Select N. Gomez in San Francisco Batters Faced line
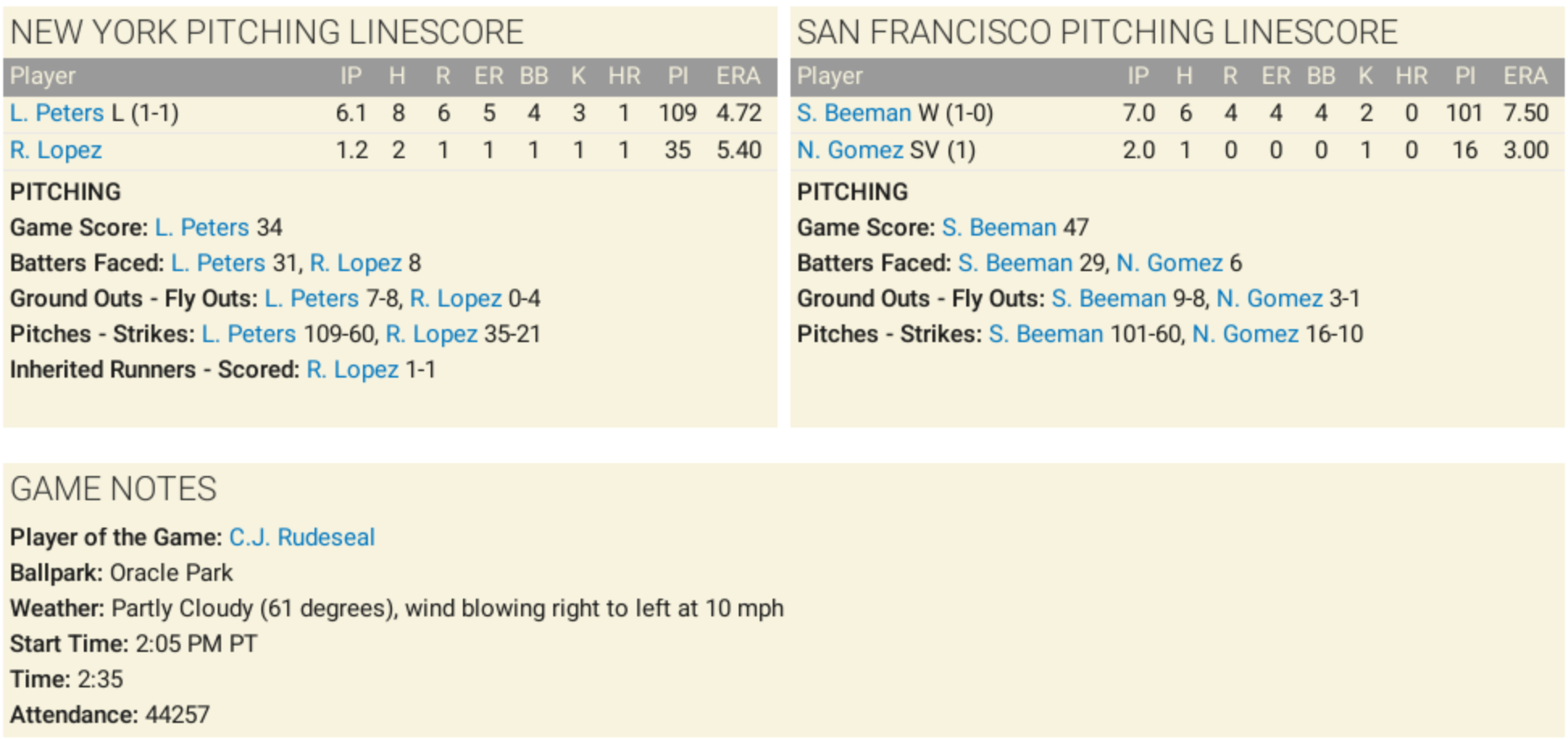1568x739 pixels. click(1170, 263)
